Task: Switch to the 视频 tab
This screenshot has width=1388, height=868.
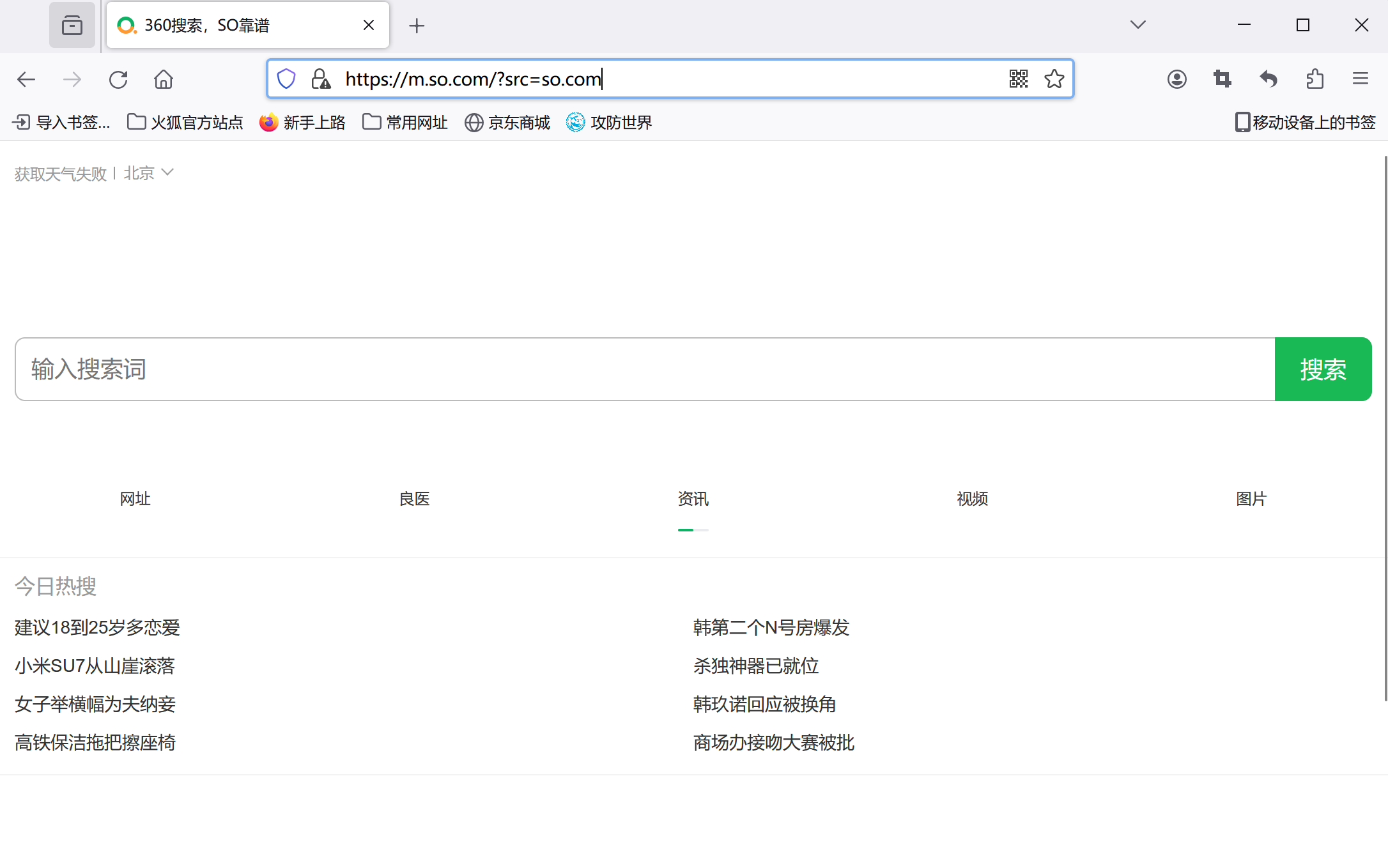Action: 973,499
